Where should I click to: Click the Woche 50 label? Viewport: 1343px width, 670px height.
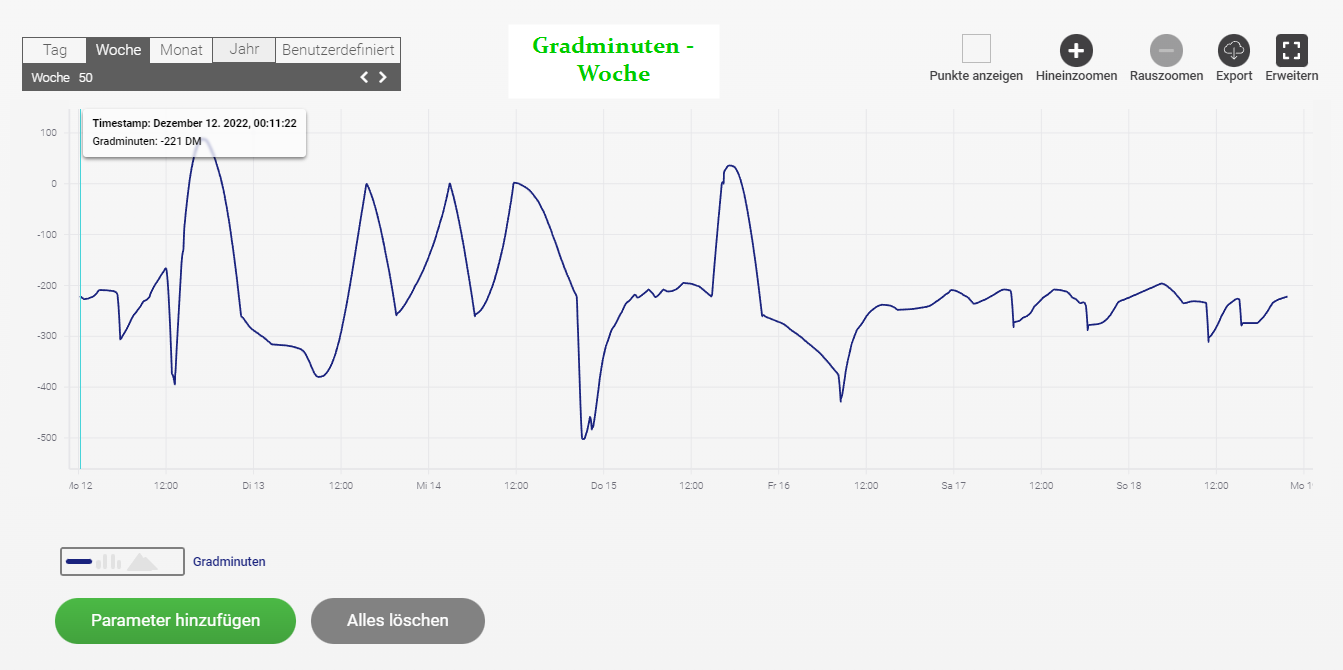tap(62, 77)
